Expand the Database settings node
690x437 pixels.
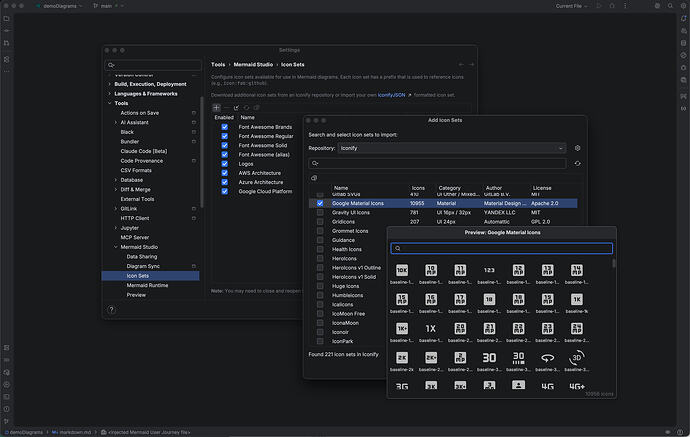[116, 180]
